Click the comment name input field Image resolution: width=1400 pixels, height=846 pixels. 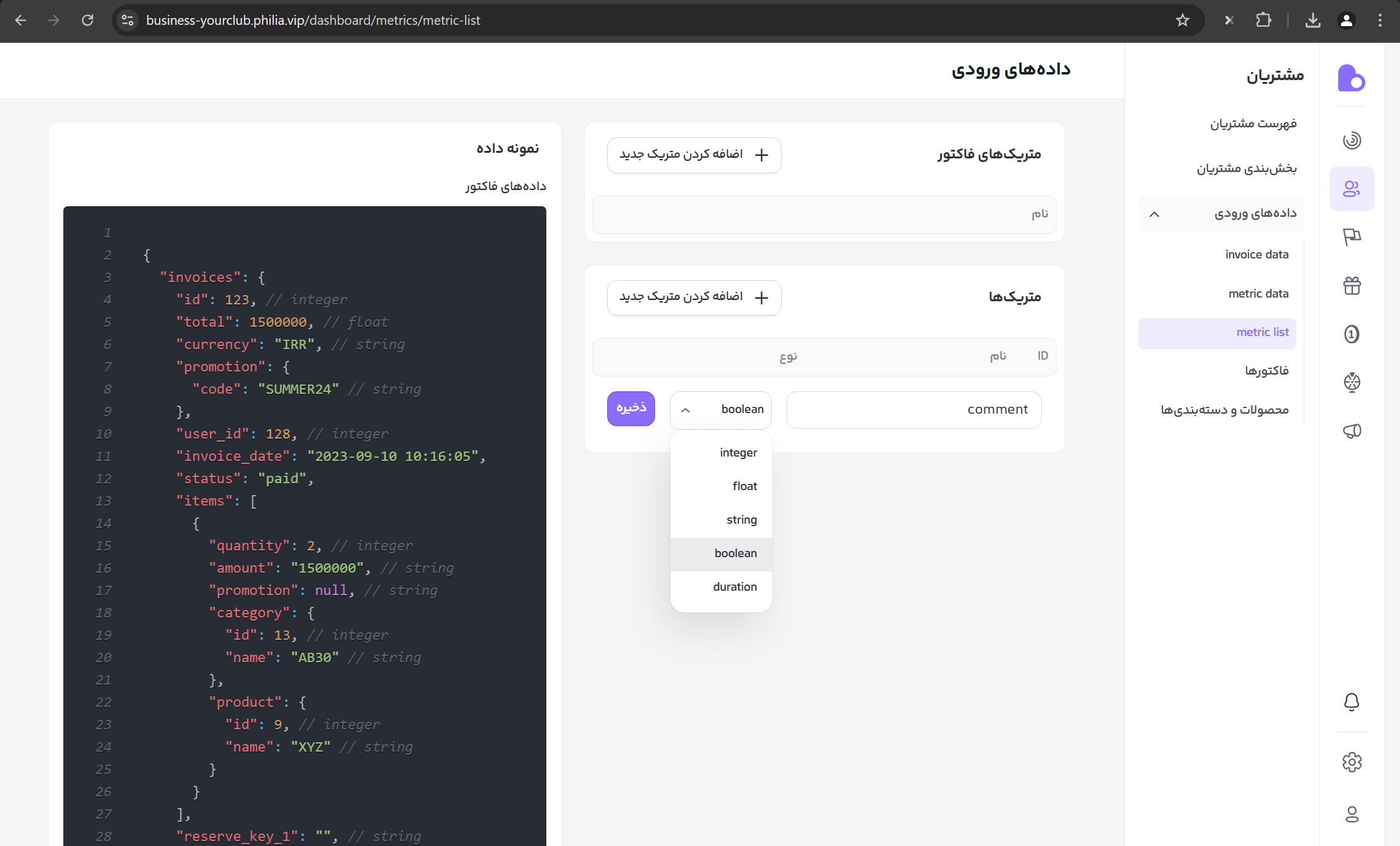point(913,410)
